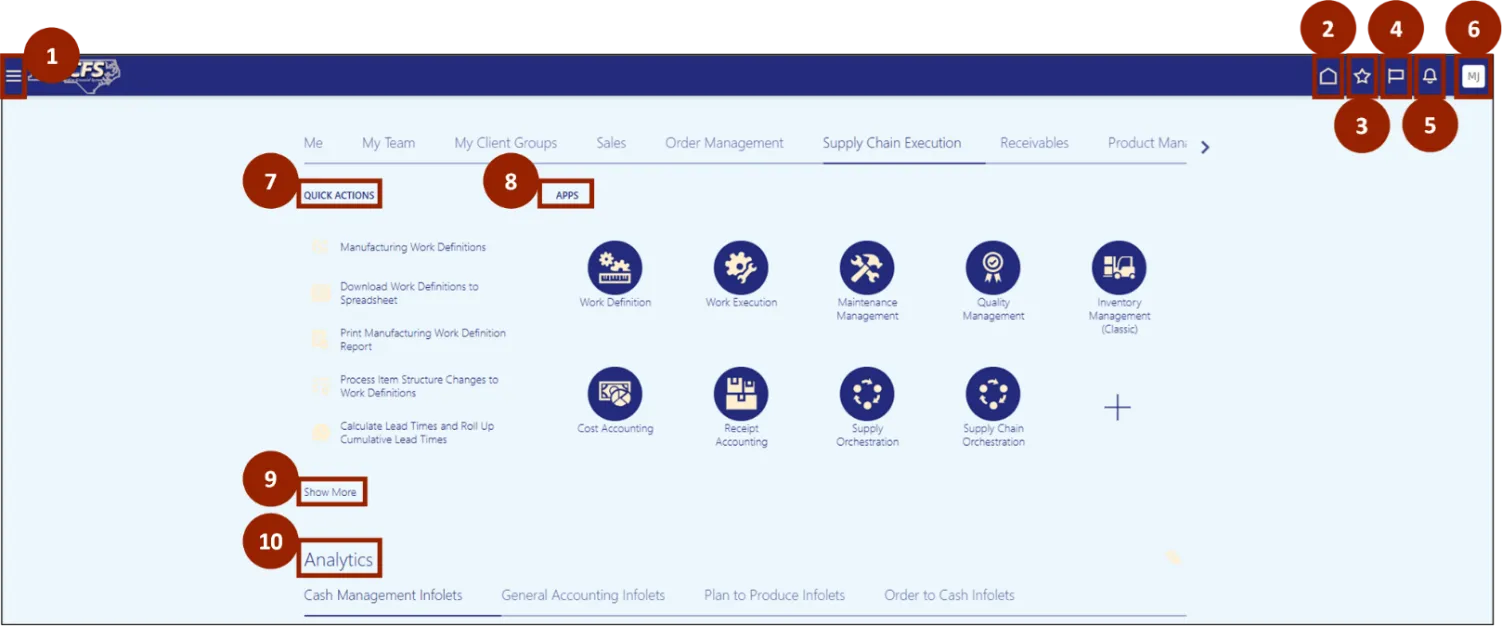Open Quality Management app icon
1502x626 pixels.
(993, 268)
